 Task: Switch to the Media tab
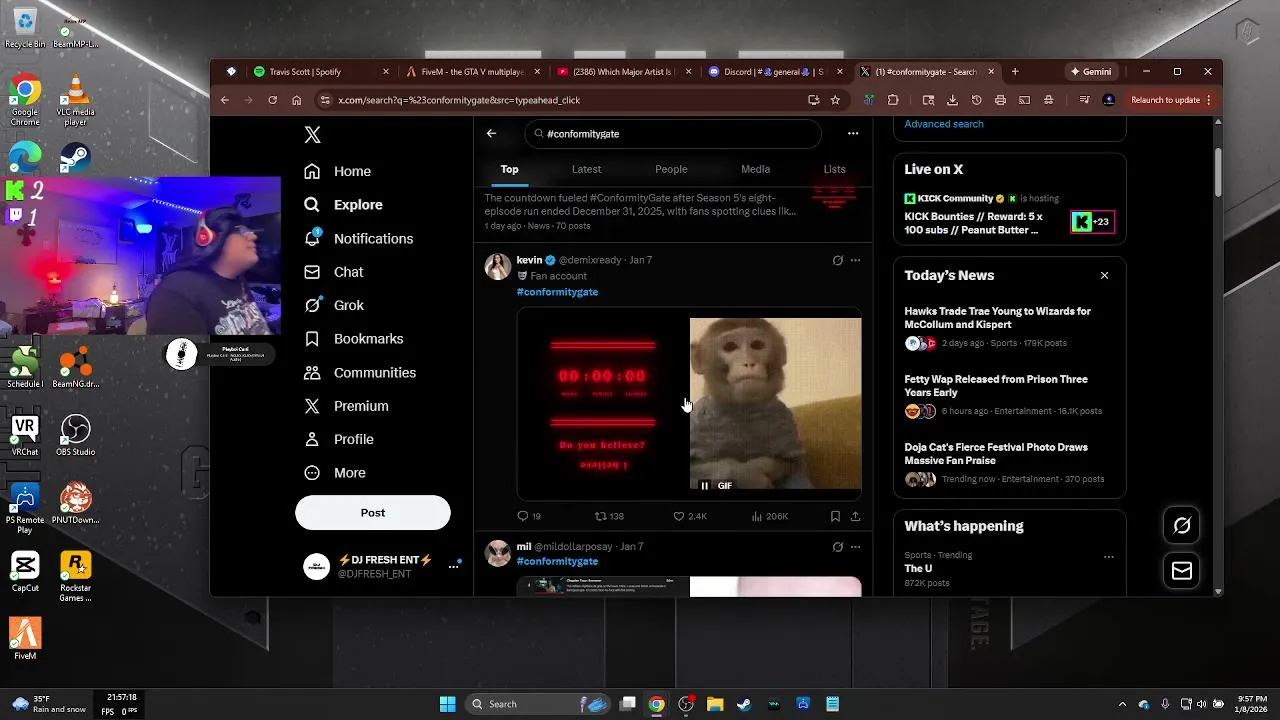click(x=755, y=169)
